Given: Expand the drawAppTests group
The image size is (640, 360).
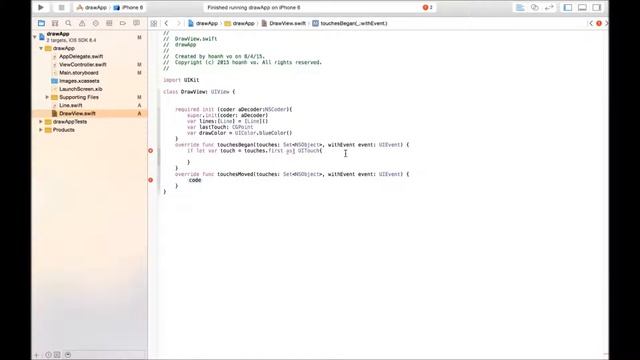Looking at the screenshot, I should click(41, 122).
